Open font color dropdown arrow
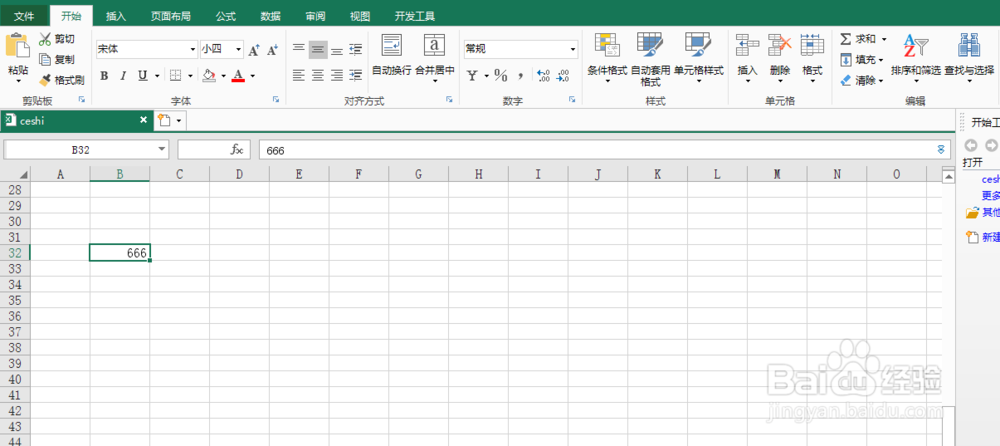Screen dimensions: 1000x446 click(253, 77)
